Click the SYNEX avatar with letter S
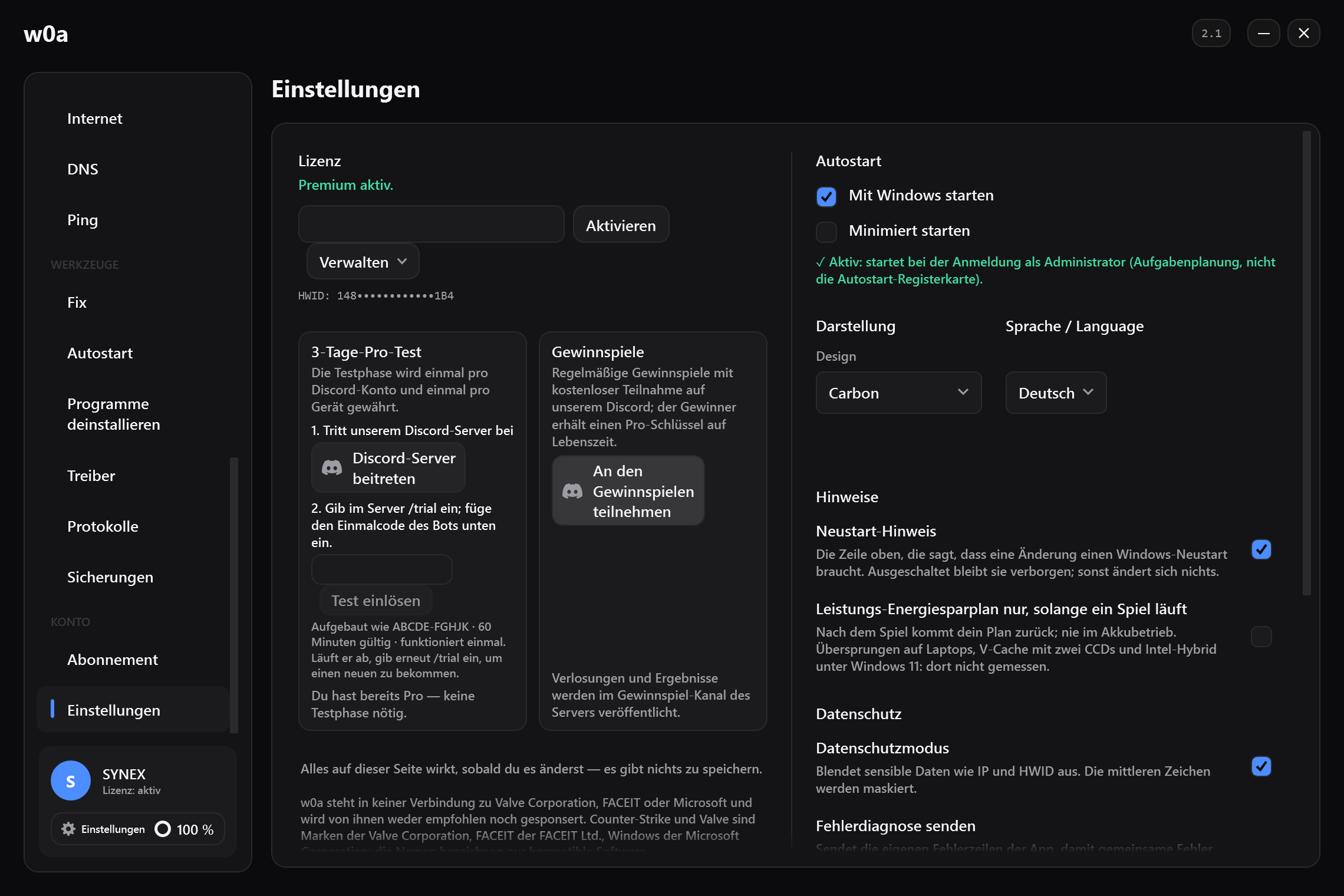The width and height of the screenshot is (1344, 896). coord(71,780)
